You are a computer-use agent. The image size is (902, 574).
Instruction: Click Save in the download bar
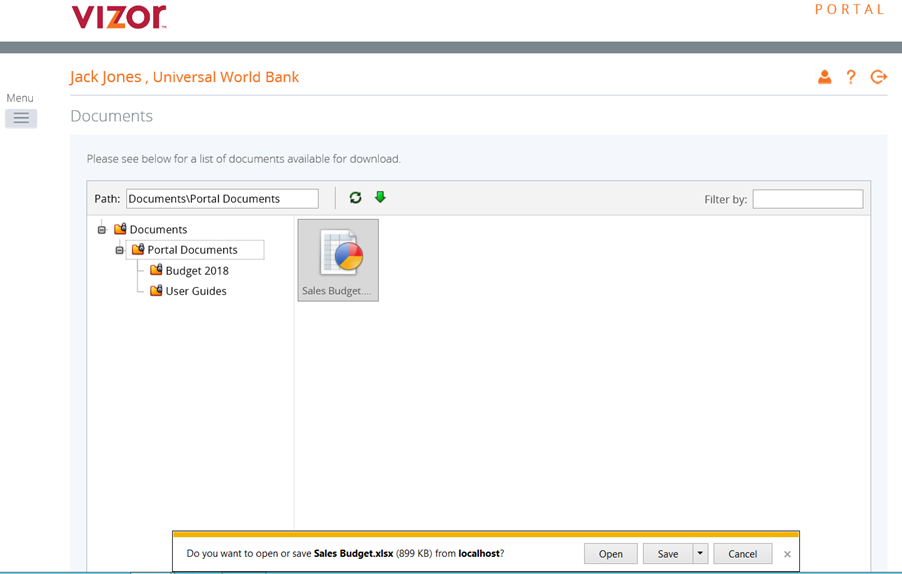pyautogui.click(x=667, y=554)
